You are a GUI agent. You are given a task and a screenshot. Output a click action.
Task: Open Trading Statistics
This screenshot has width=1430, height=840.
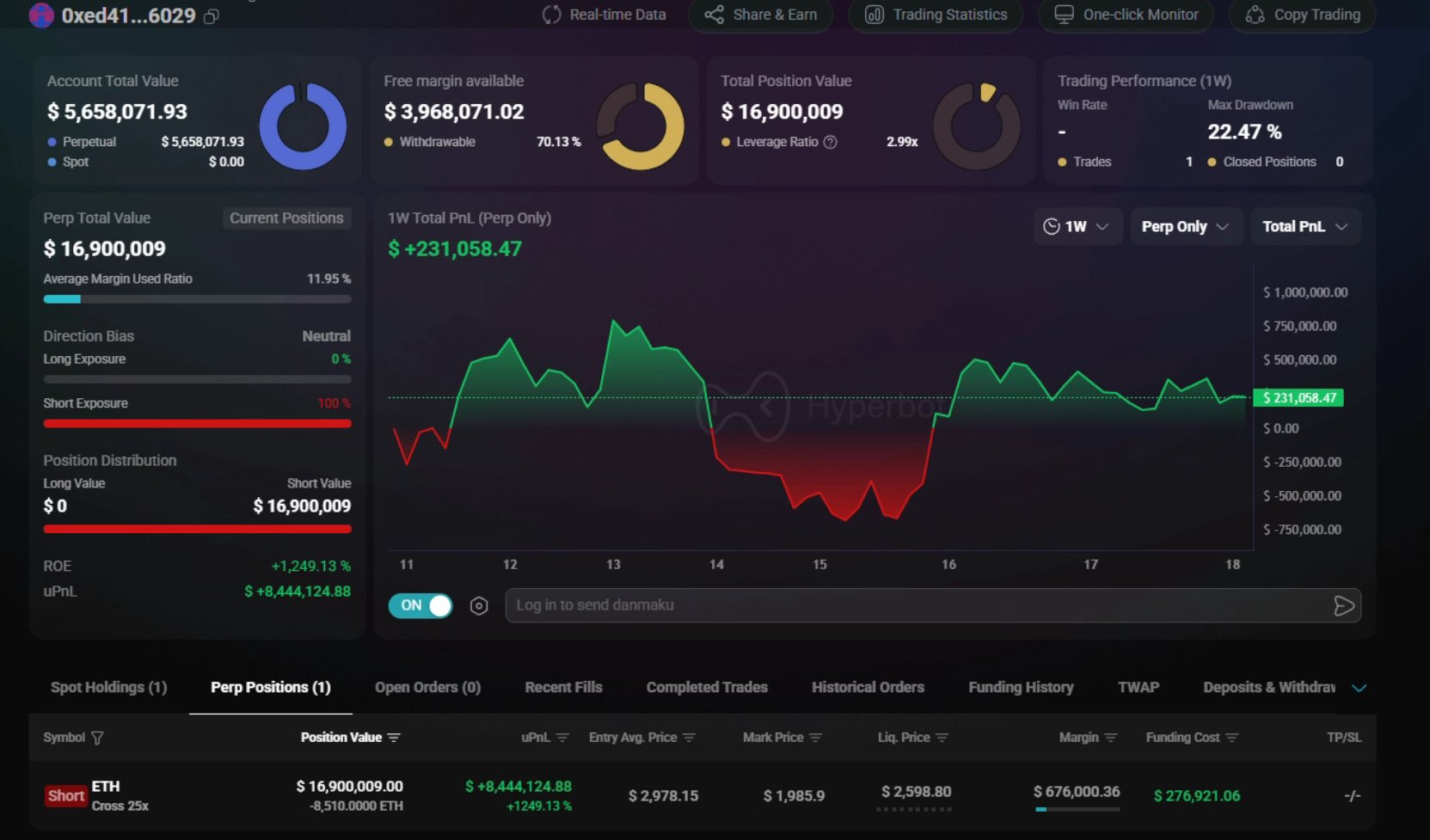(936, 15)
